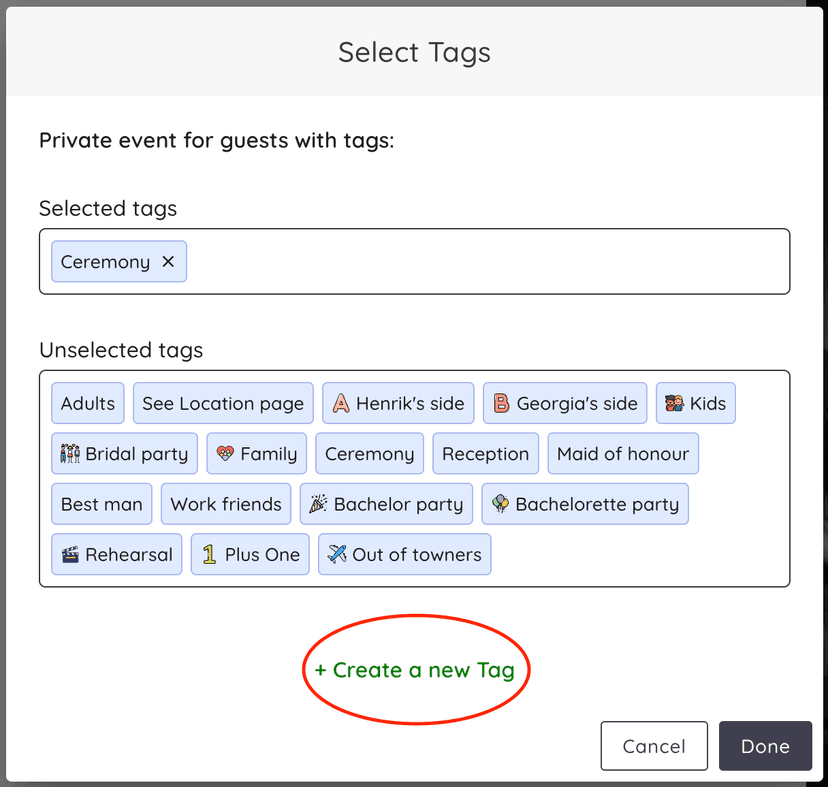Add the Adults tag to selection
The width and height of the screenshot is (828, 787).
pyautogui.click(x=87, y=403)
